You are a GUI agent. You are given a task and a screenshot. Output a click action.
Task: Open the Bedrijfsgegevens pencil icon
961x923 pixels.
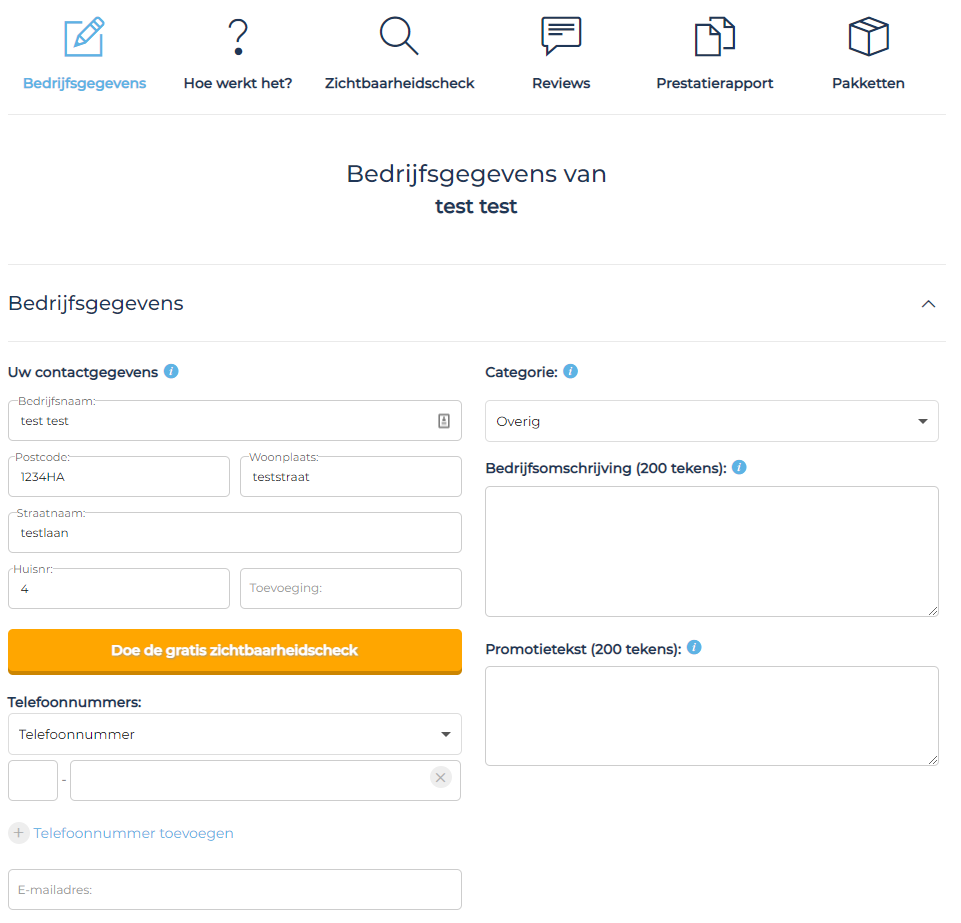pyautogui.click(x=84, y=37)
